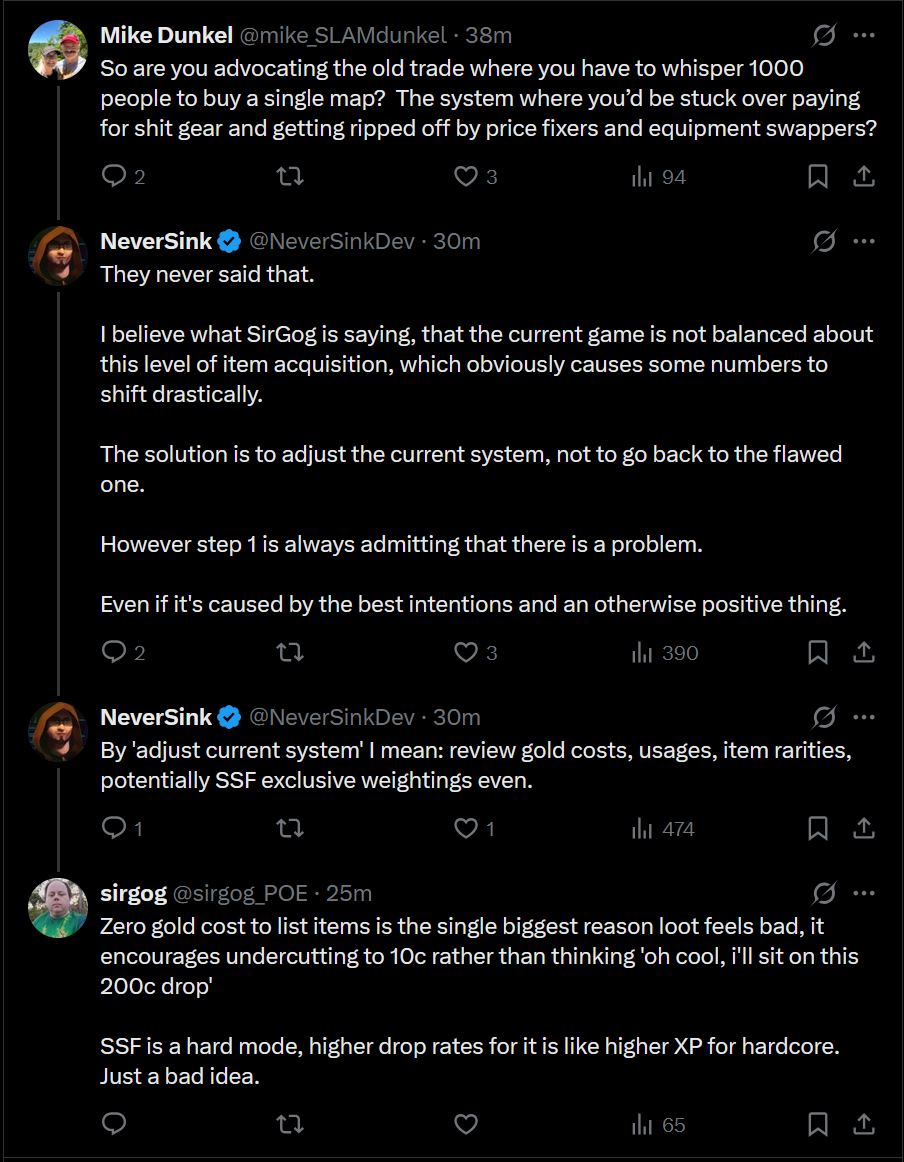Share sirgog's tweet

coord(864,1125)
